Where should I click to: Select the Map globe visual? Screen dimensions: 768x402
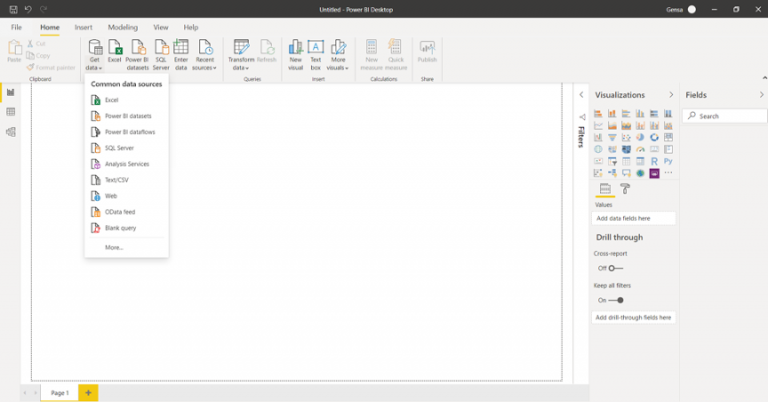598,149
